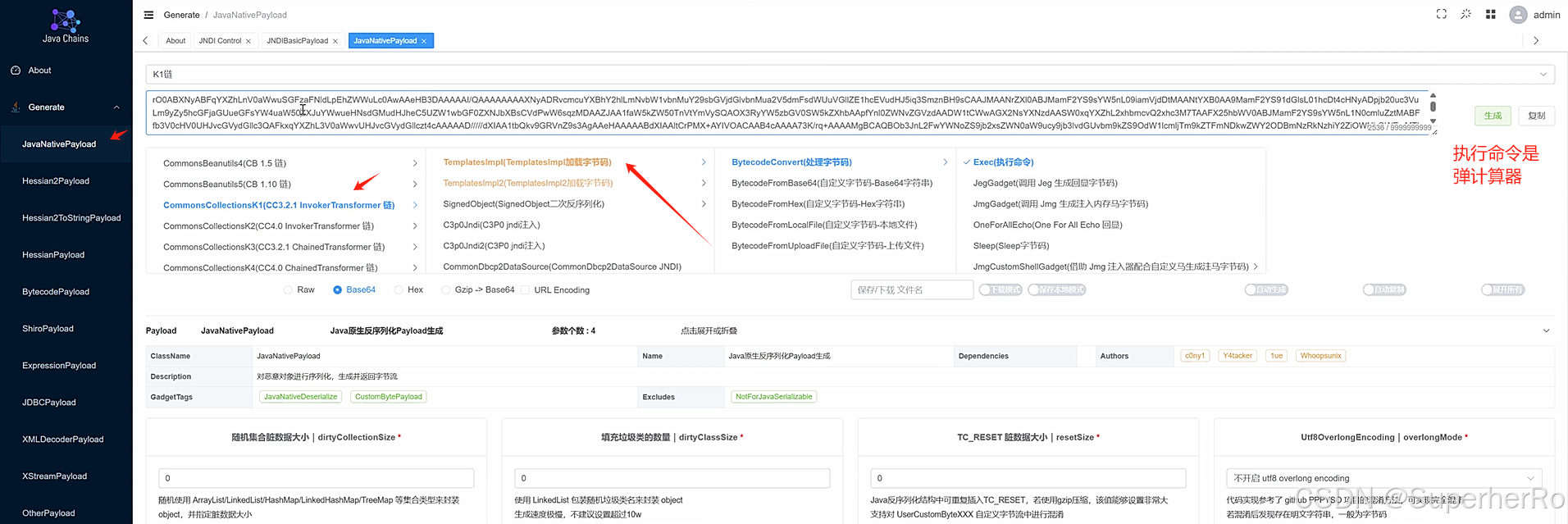Screen dimensions: 1568x524
Task: Click the Generate Java icon in sidebar
Action: pos(16,107)
